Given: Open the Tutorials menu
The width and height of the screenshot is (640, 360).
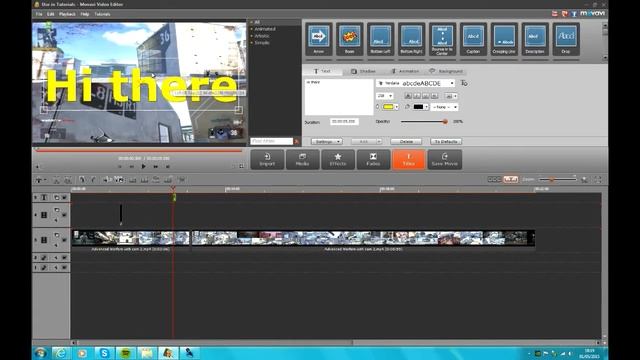Looking at the screenshot, I should coord(102,14).
